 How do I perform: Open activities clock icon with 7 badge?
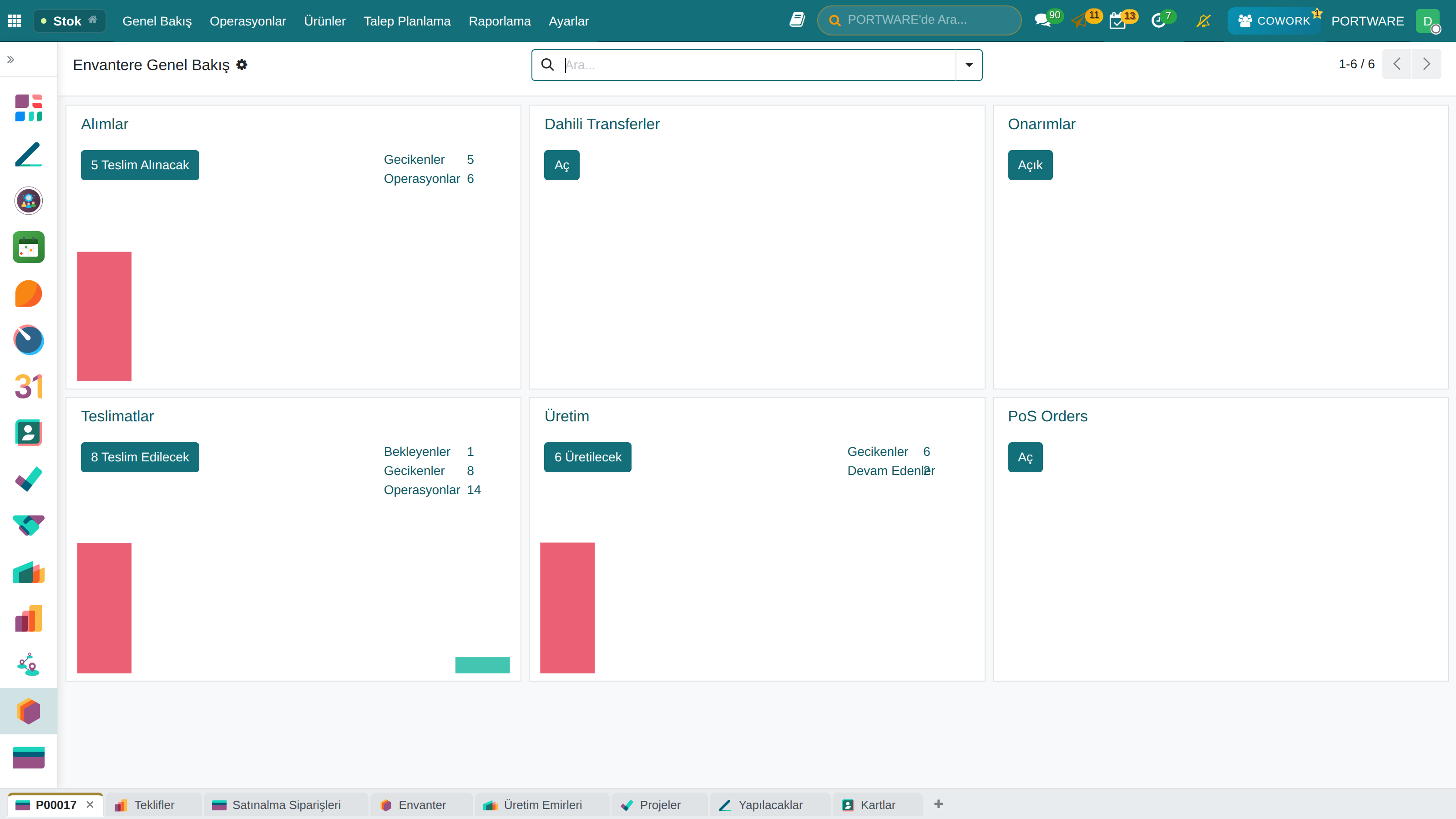click(x=1159, y=21)
